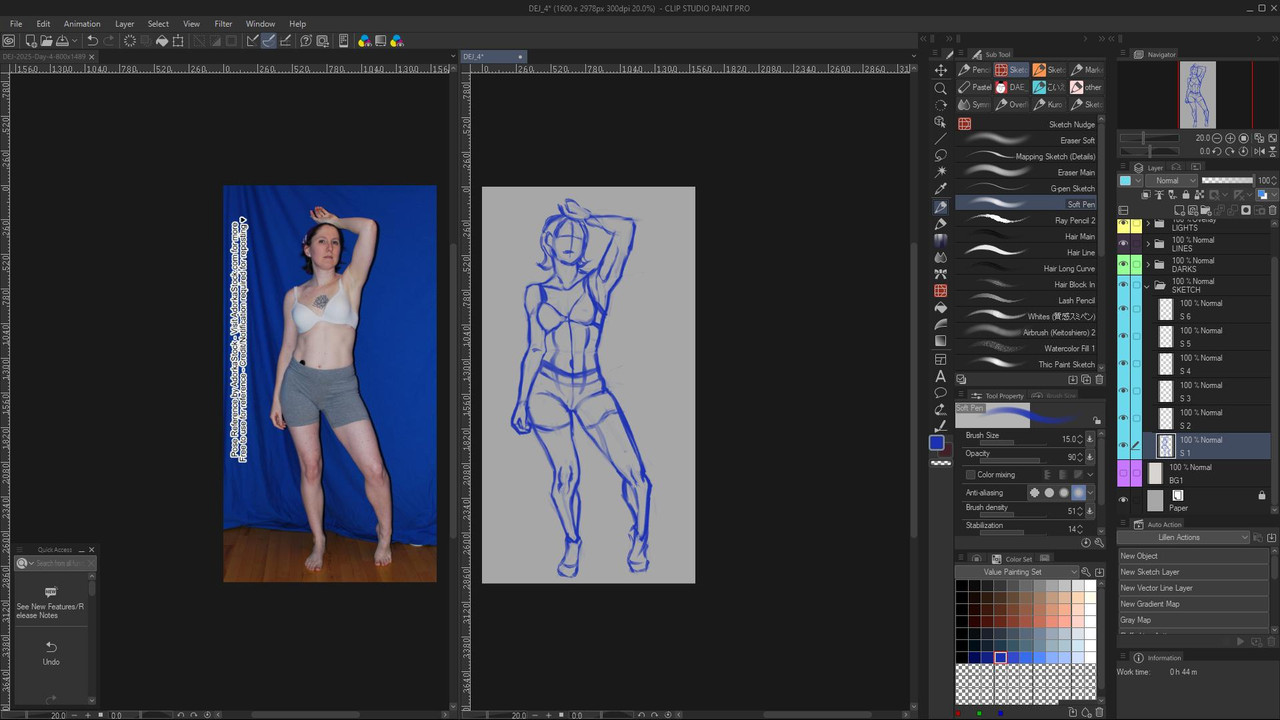Viewport: 1280px width, 720px height.
Task: Select the Eyedropper tool
Action: point(940,189)
